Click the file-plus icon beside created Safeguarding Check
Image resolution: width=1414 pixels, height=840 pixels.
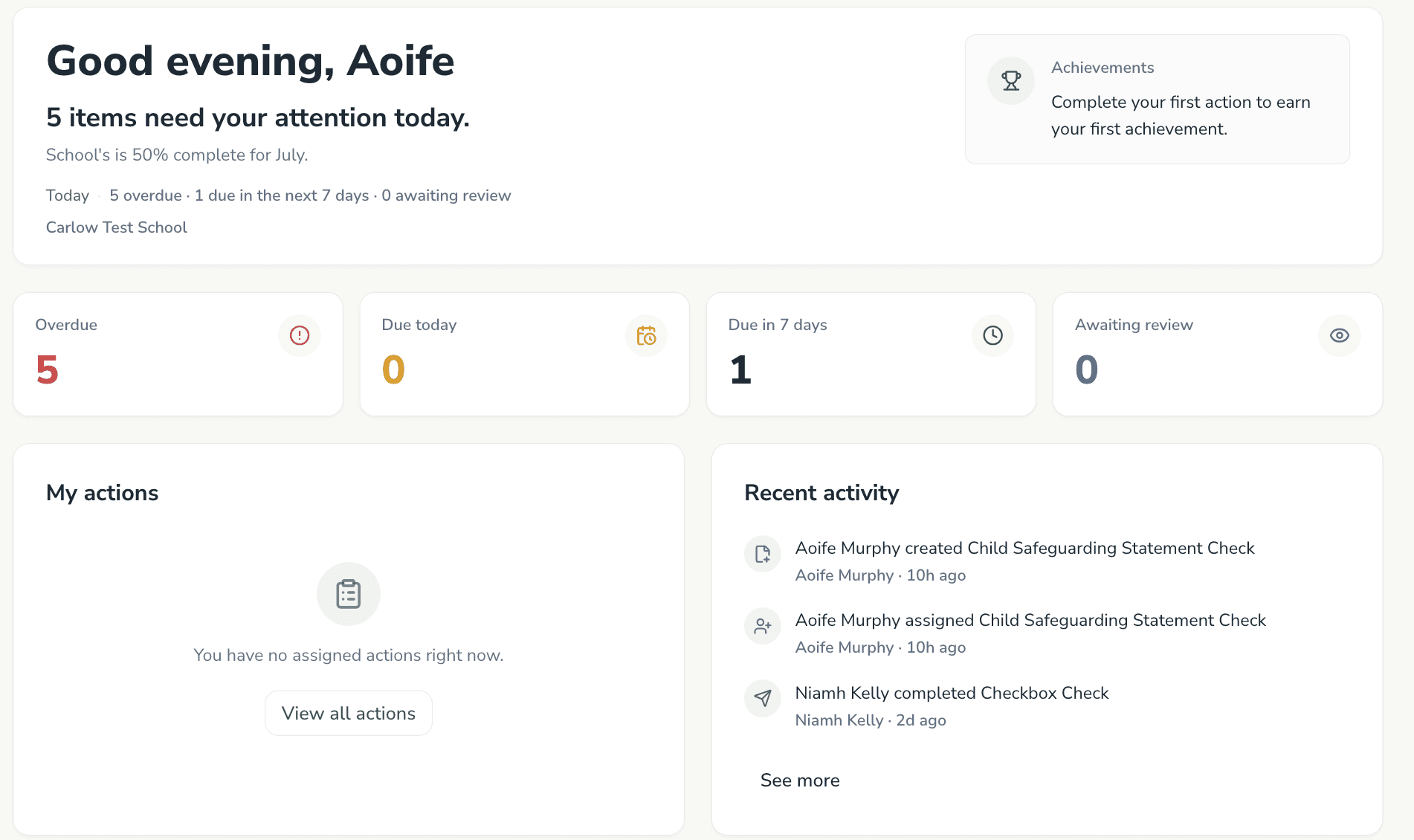pos(763,554)
